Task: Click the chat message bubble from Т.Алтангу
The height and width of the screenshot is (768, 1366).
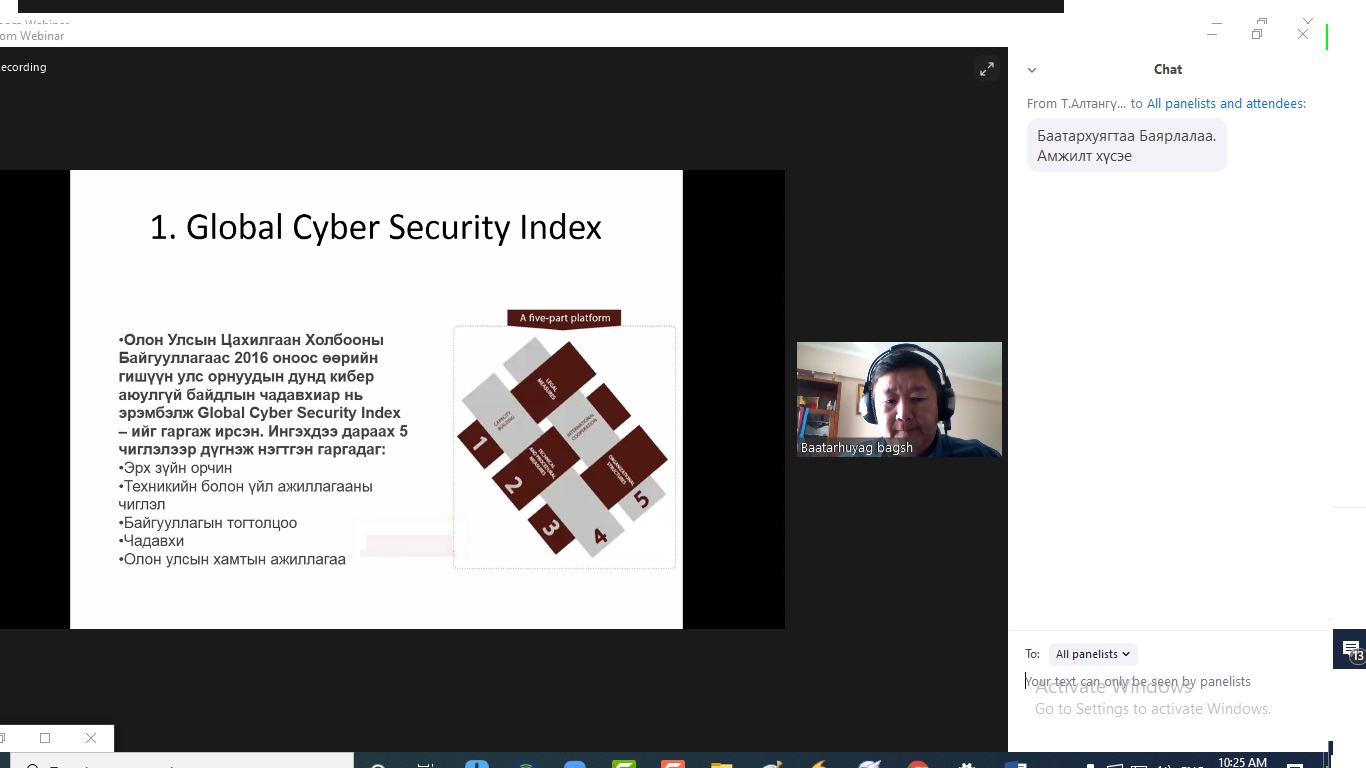Action: (1126, 146)
